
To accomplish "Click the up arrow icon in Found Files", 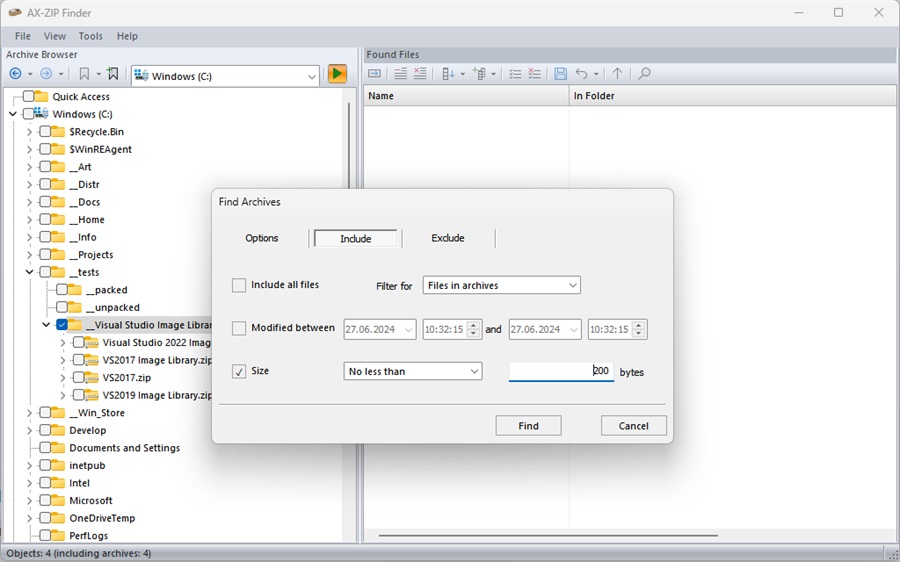I will [x=617, y=73].
